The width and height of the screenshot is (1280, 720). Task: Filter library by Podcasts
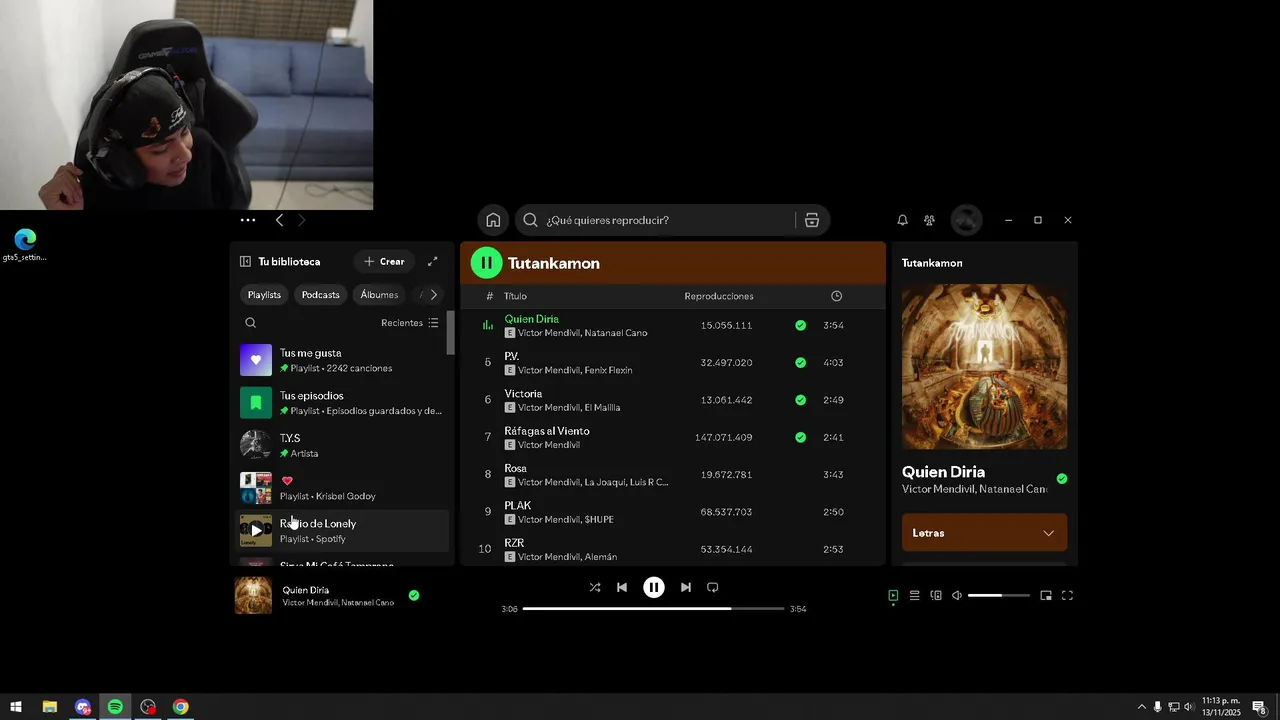[x=321, y=295]
